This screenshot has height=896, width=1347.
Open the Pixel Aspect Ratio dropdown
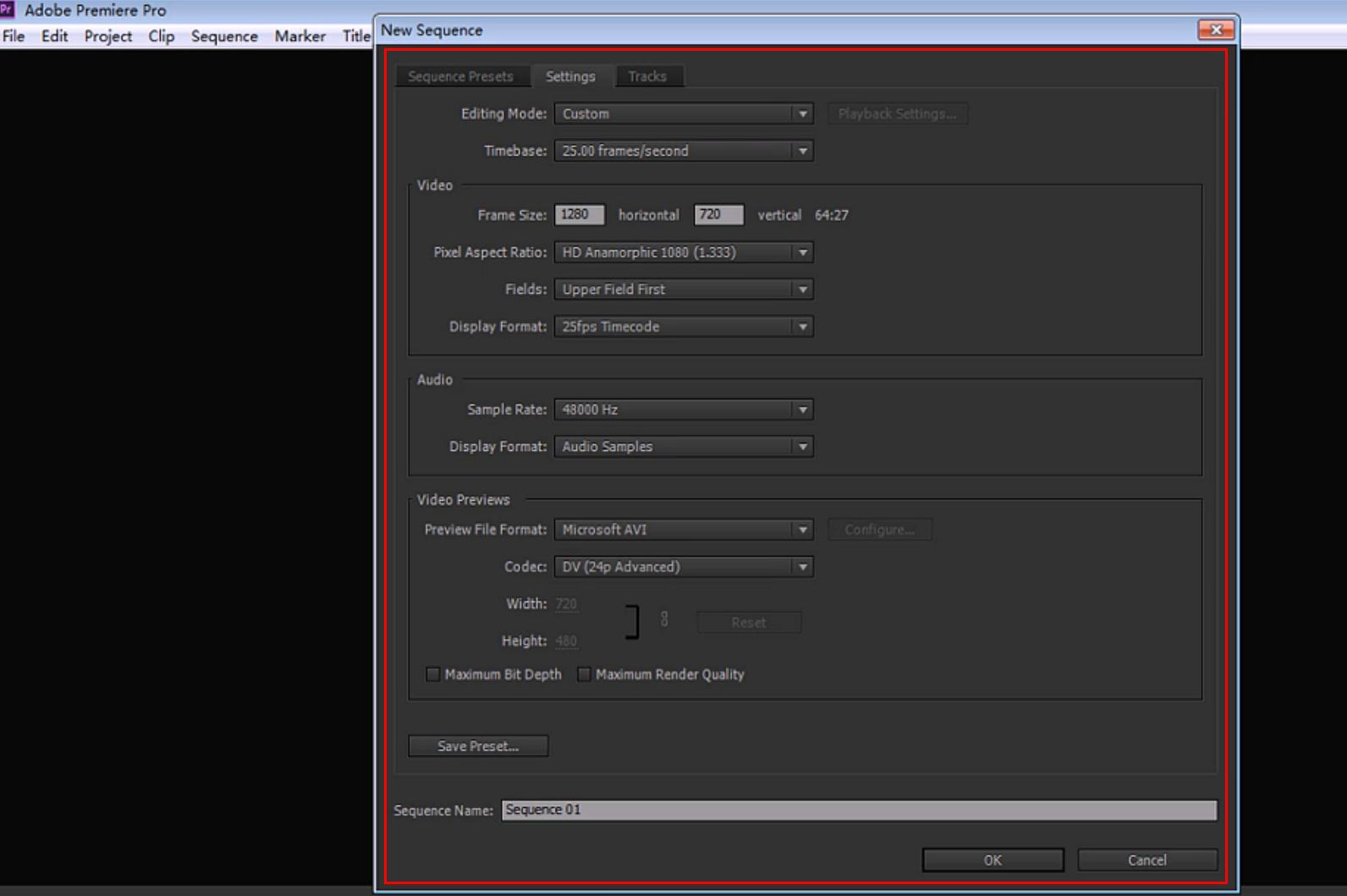pos(683,252)
